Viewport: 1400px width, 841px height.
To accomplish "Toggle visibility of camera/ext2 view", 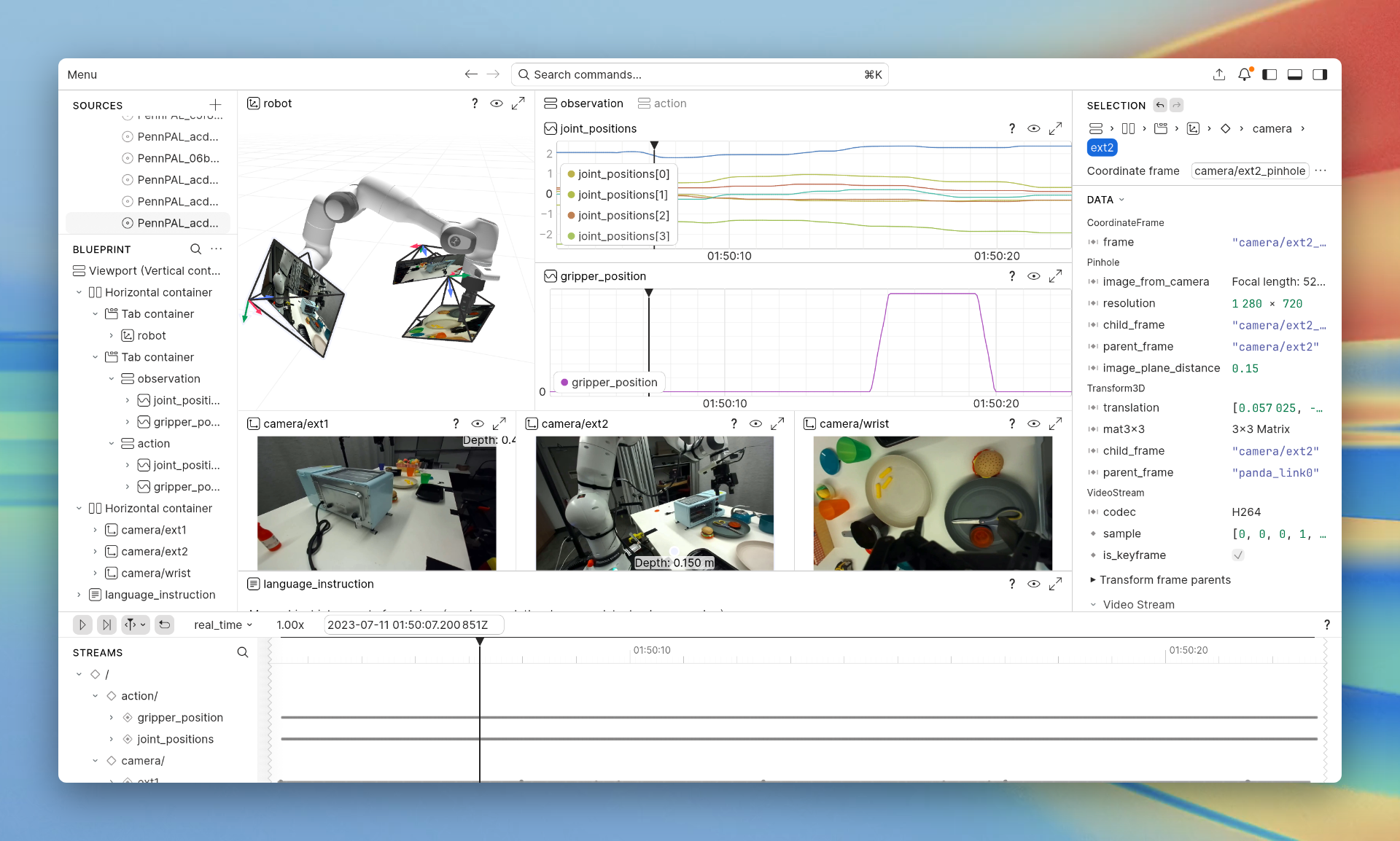I will click(x=755, y=423).
